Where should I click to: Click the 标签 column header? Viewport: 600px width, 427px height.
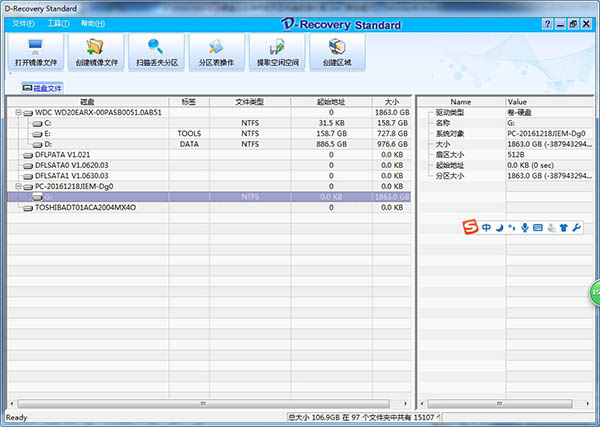189,102
